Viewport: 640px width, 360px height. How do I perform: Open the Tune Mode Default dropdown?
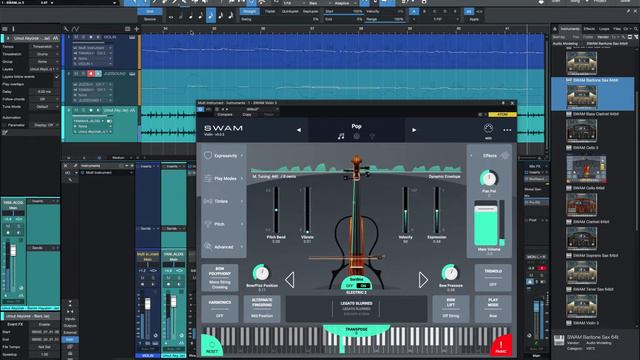click(x=44, y=107)
